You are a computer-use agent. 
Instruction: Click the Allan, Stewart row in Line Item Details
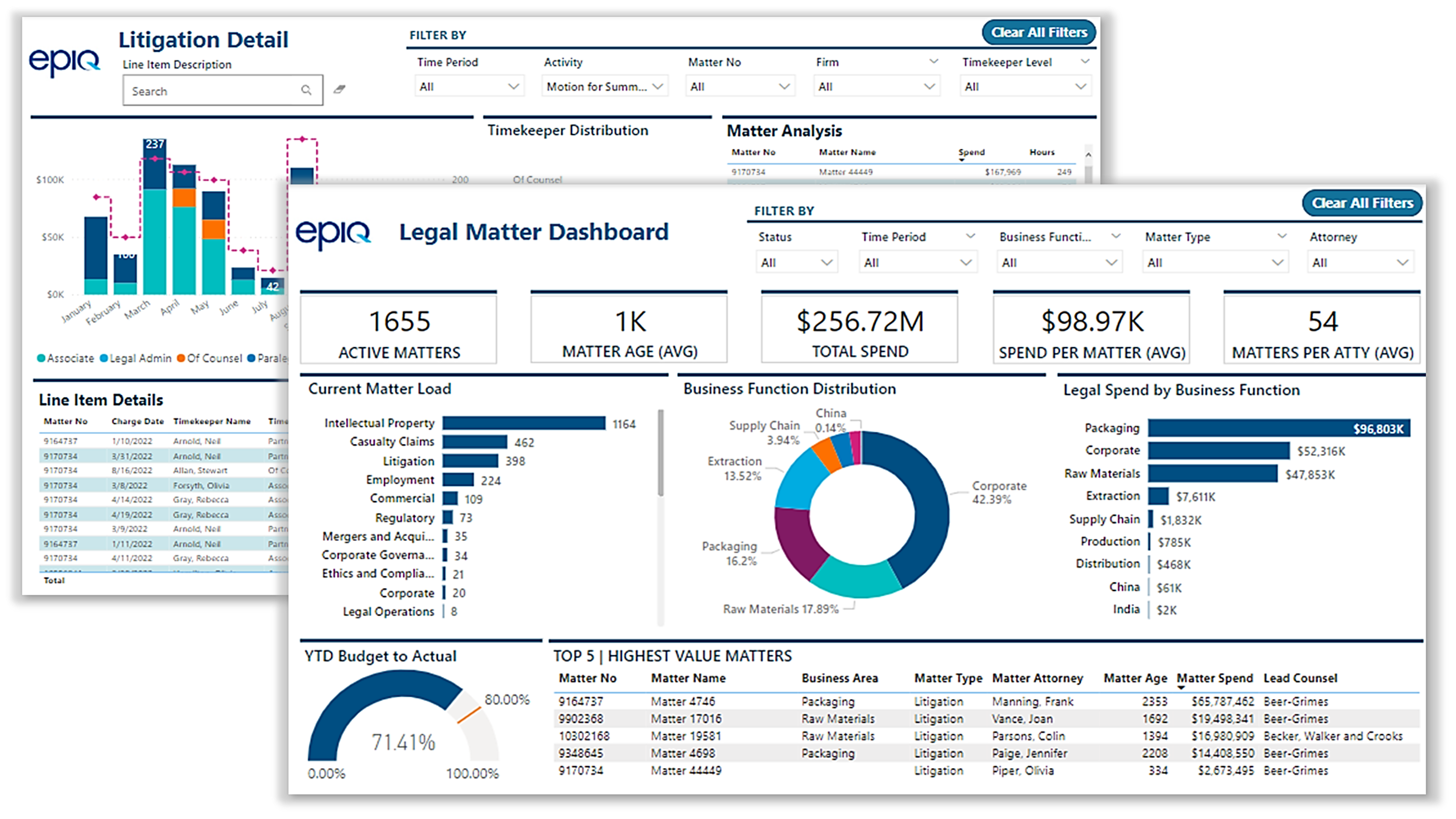pyautogui.click(x=164, y=470)
